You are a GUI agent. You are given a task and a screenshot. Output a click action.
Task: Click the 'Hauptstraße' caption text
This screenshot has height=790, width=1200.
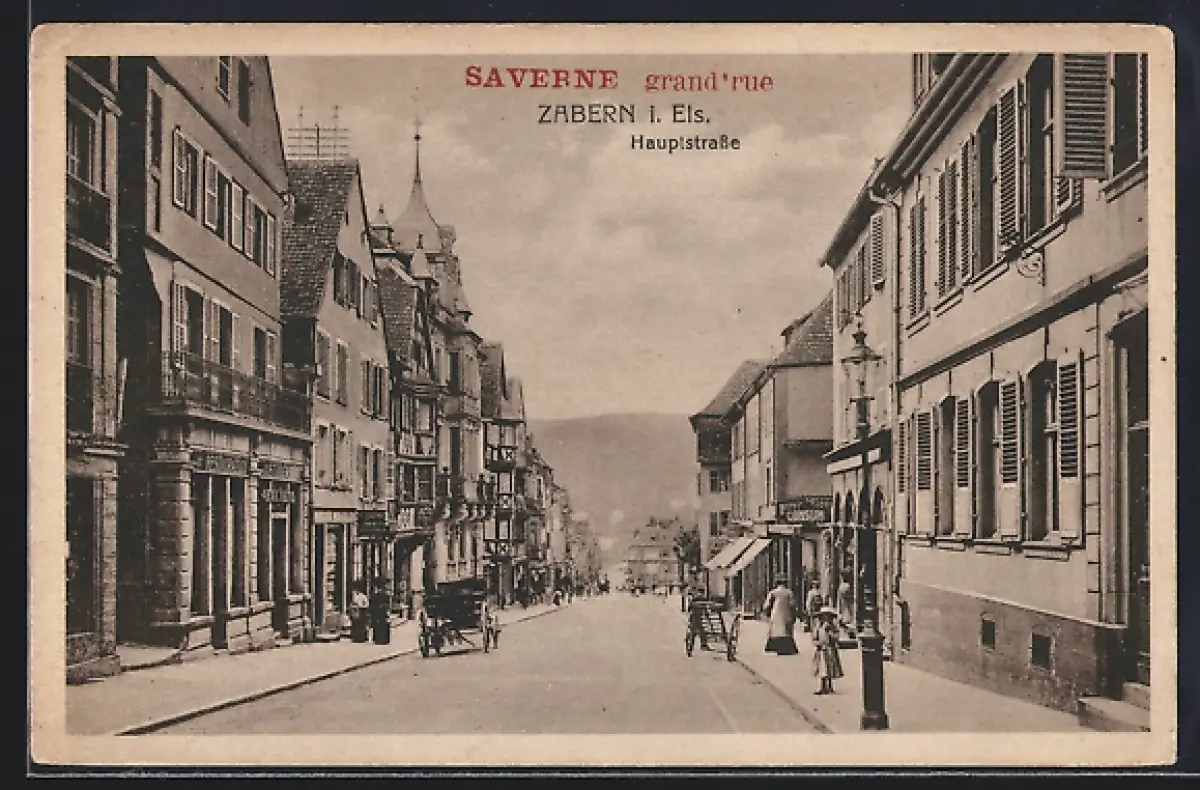[x=685, y=142]
